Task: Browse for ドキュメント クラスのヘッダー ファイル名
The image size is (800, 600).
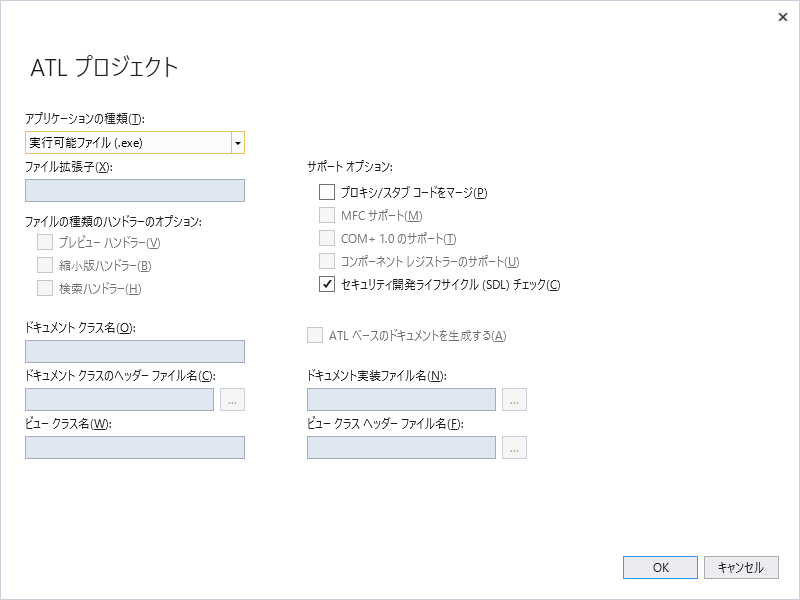Action: point(231,399)
